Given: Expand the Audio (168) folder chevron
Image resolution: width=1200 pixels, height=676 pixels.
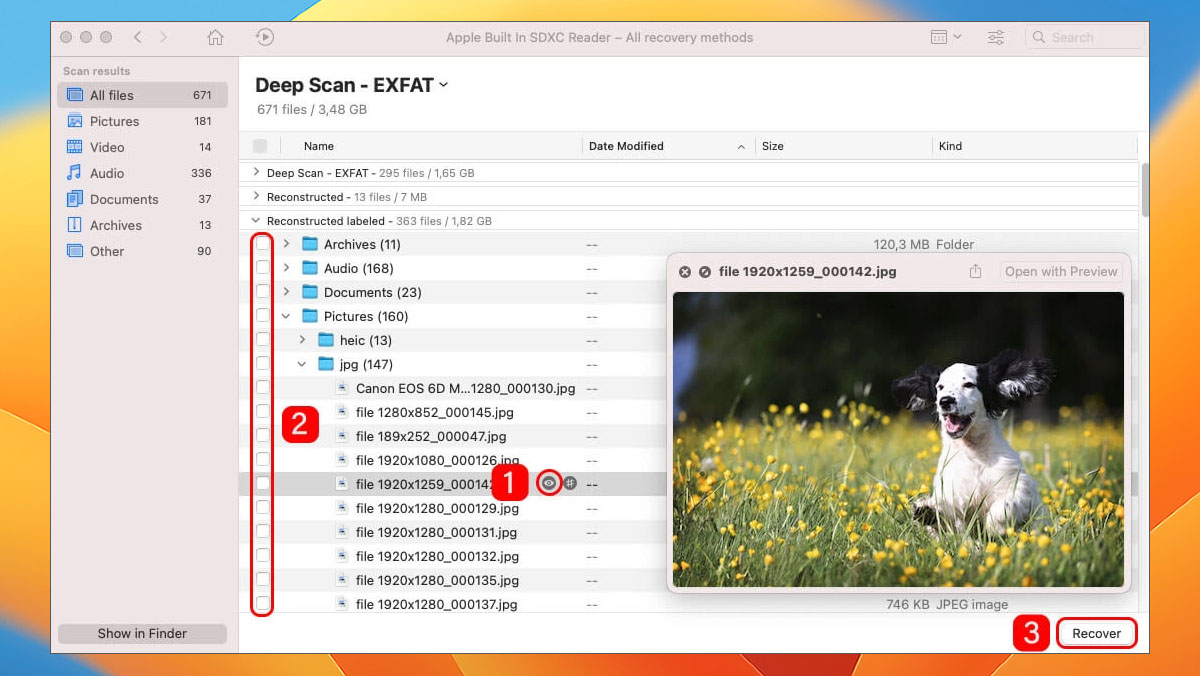Looking at the screenshot, I should tap(286, 268).
